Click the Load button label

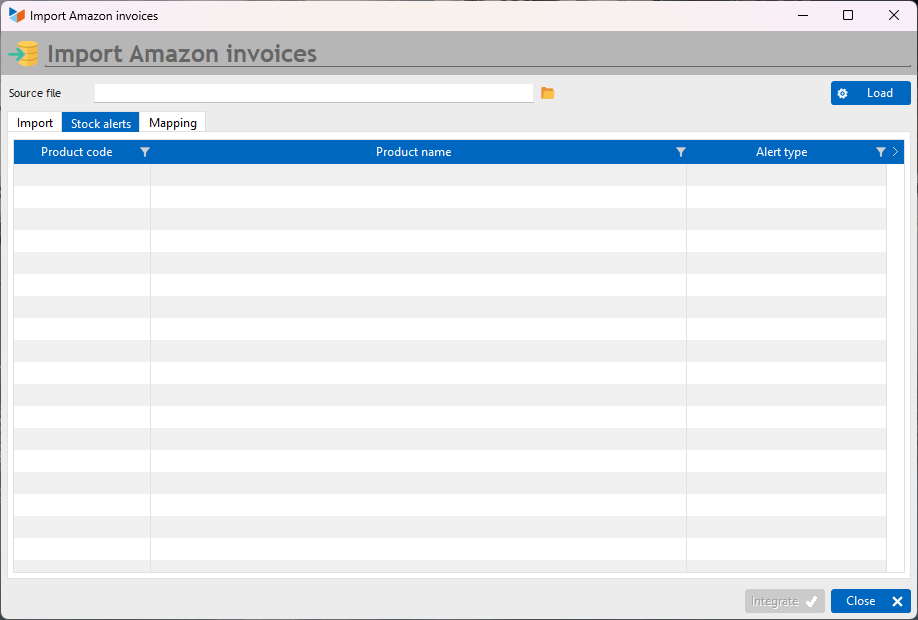[879, 93]
